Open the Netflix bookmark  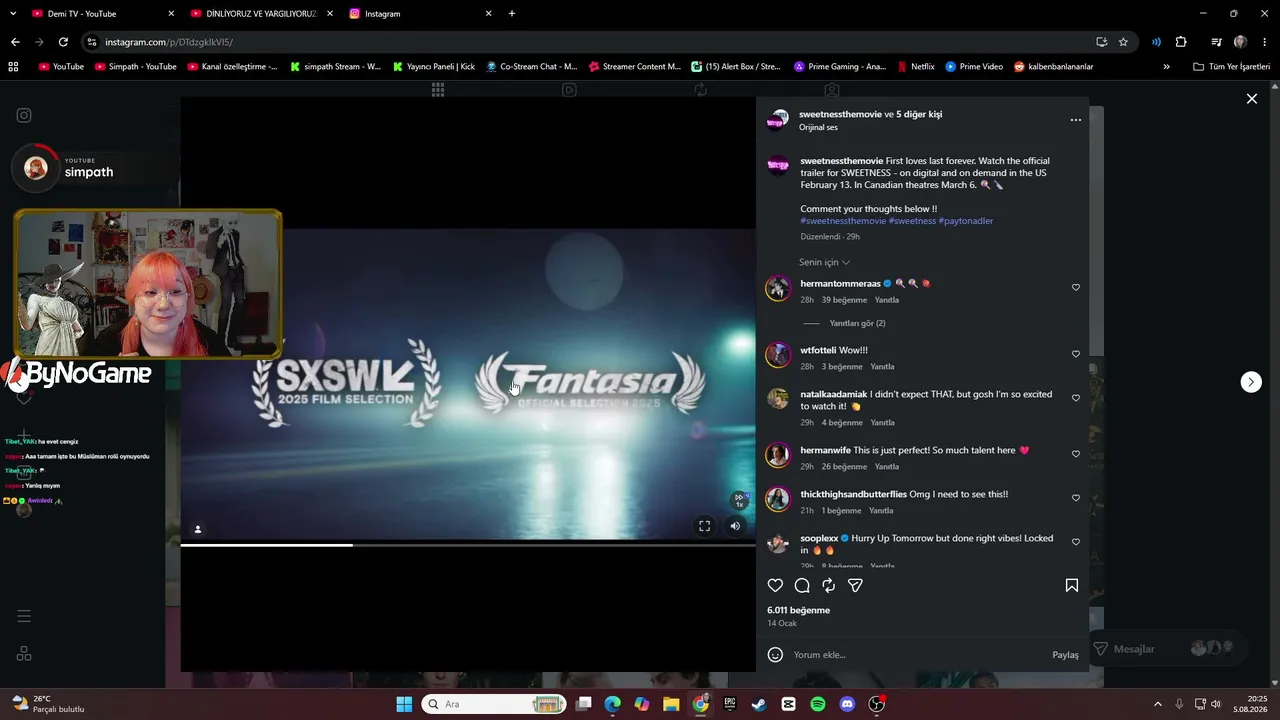click(915, 67)
